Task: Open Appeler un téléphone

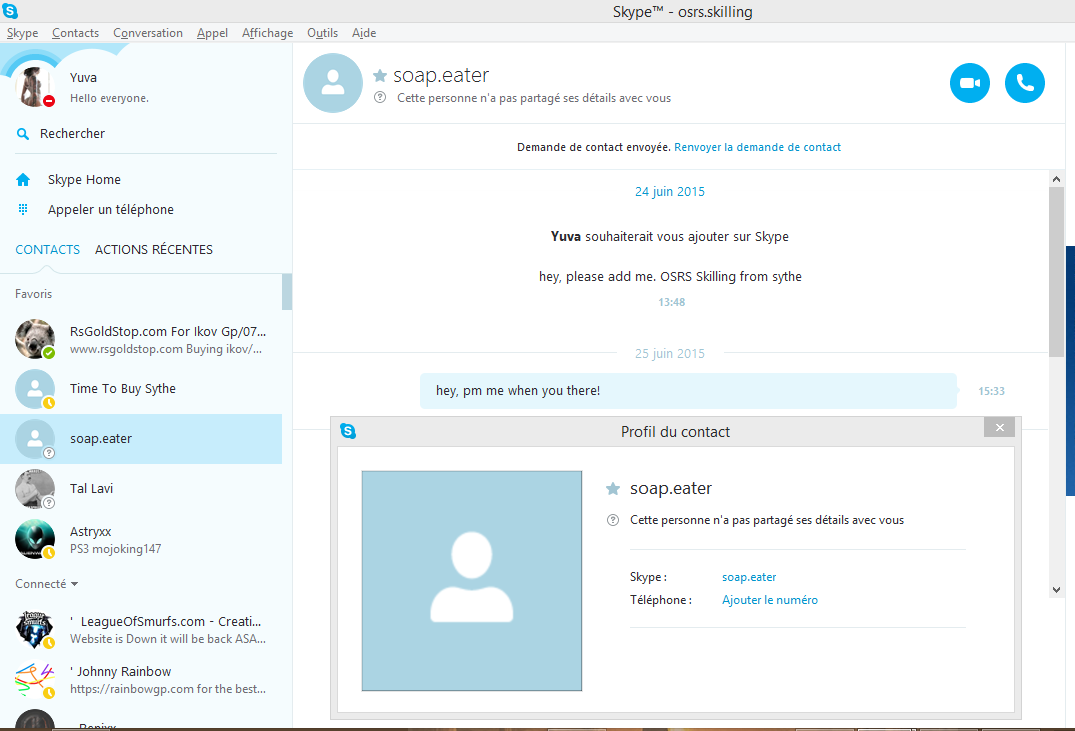Action: (x=110, y=209)
